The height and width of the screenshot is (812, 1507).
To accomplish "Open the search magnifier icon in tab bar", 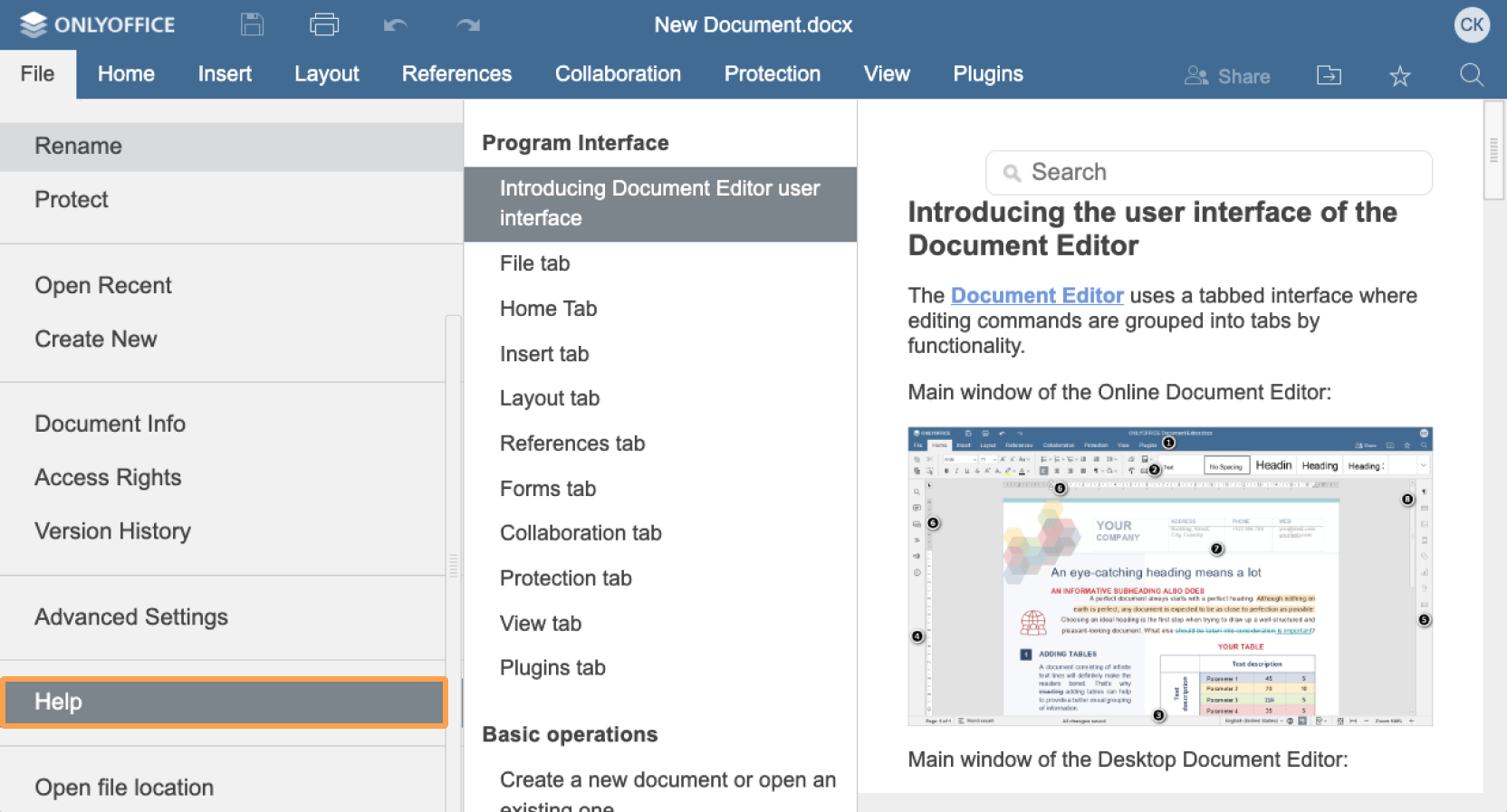I will (1472, 75).
